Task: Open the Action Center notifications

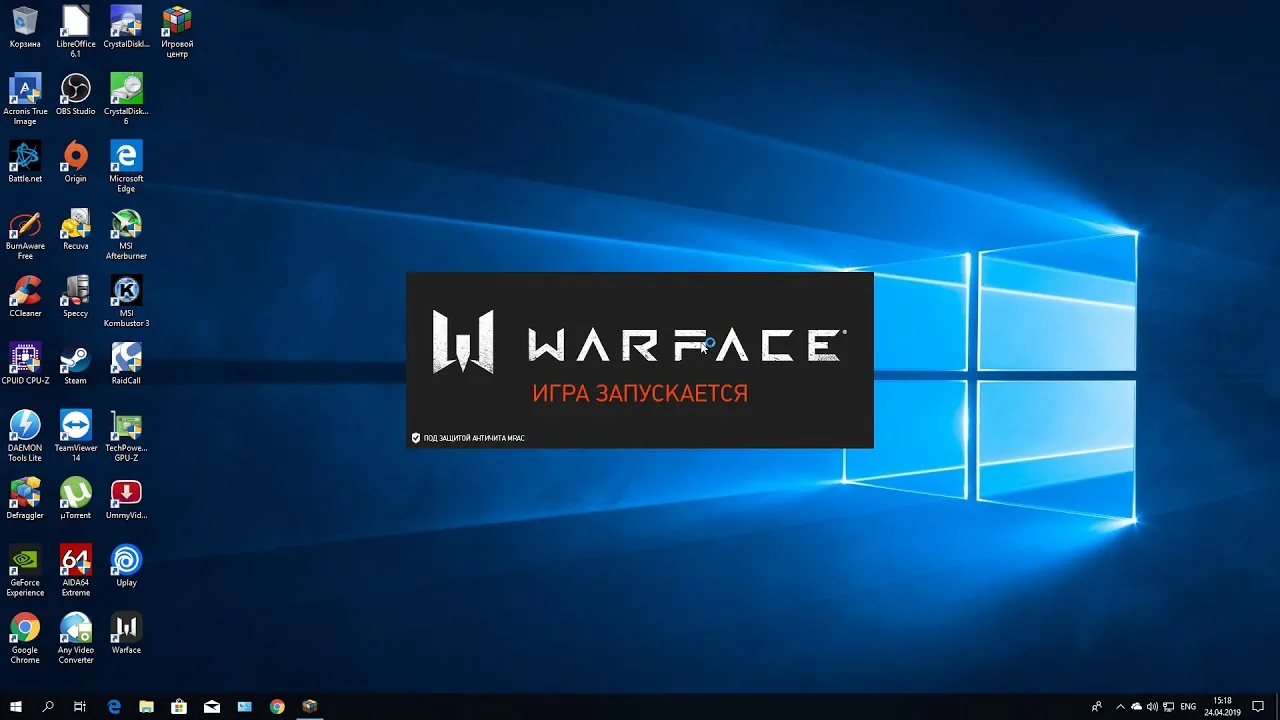Action: point(1259,706)
